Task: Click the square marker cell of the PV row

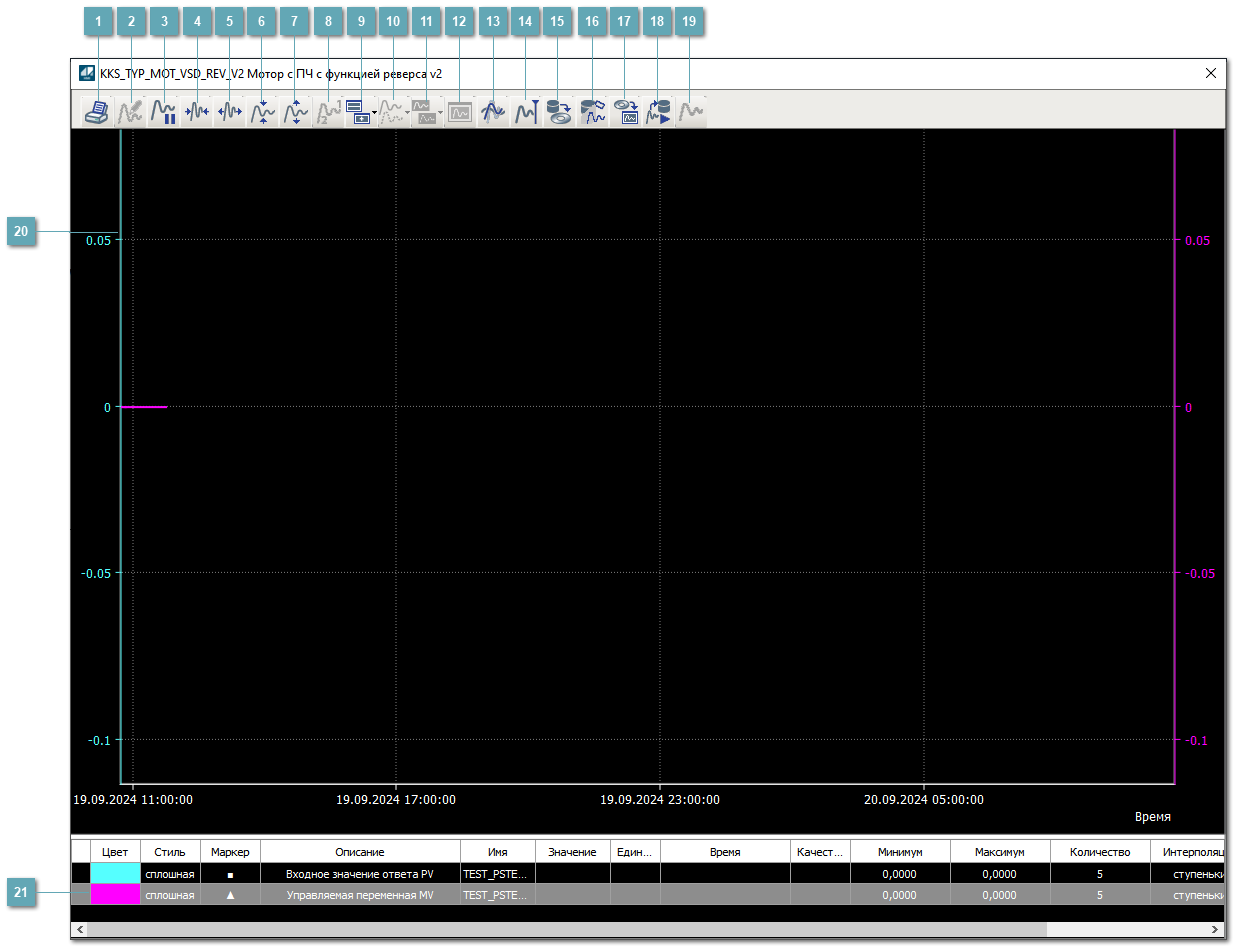Action: (x=230, y=874)
